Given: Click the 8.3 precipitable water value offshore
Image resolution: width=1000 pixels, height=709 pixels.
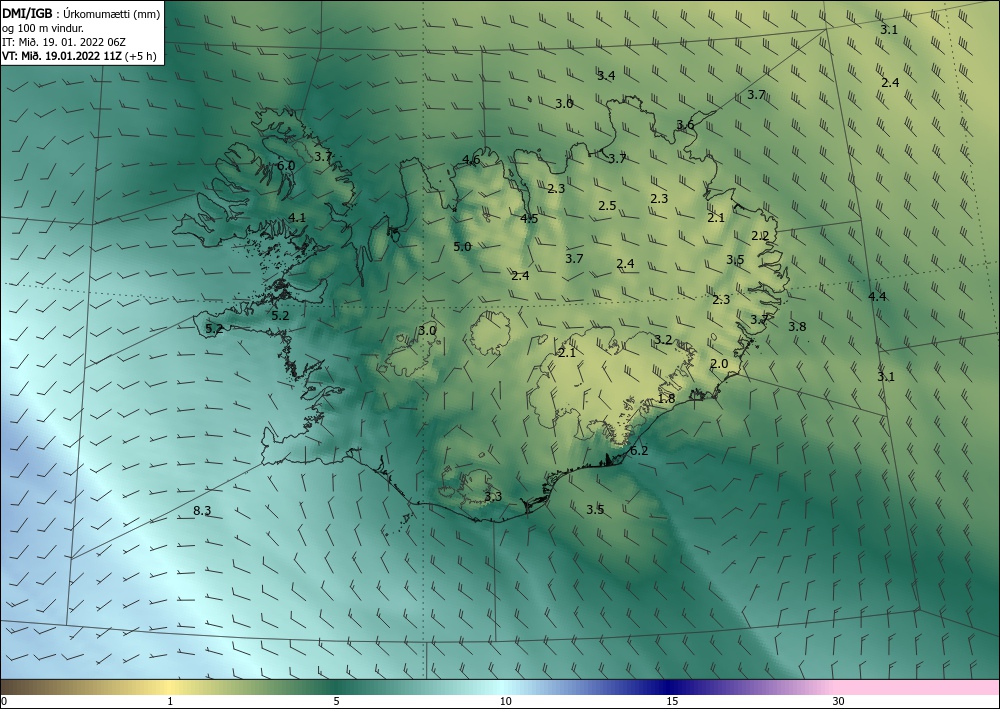Looking at the screenshot, I should point(202,510).
